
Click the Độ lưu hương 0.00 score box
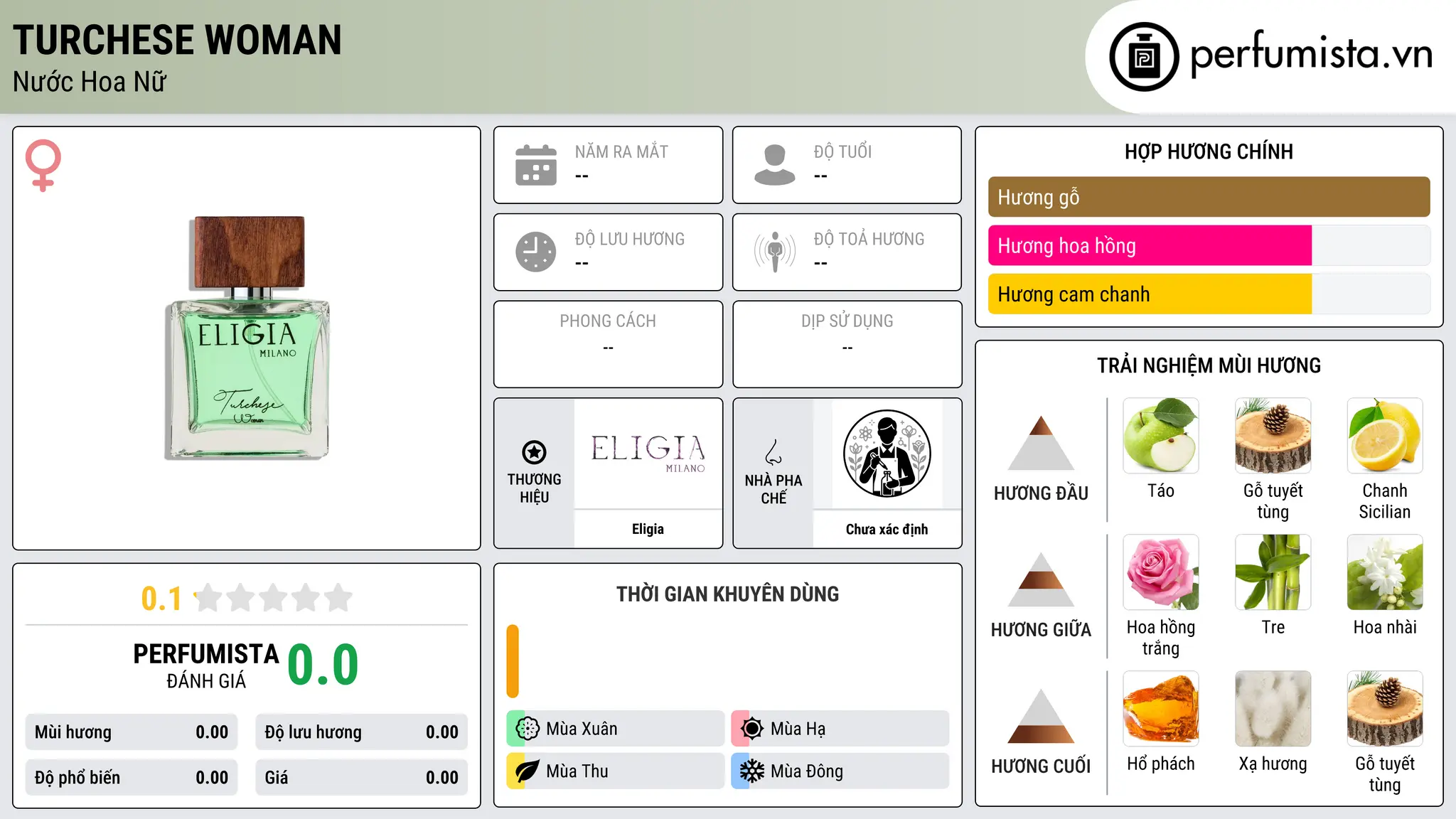362,732
